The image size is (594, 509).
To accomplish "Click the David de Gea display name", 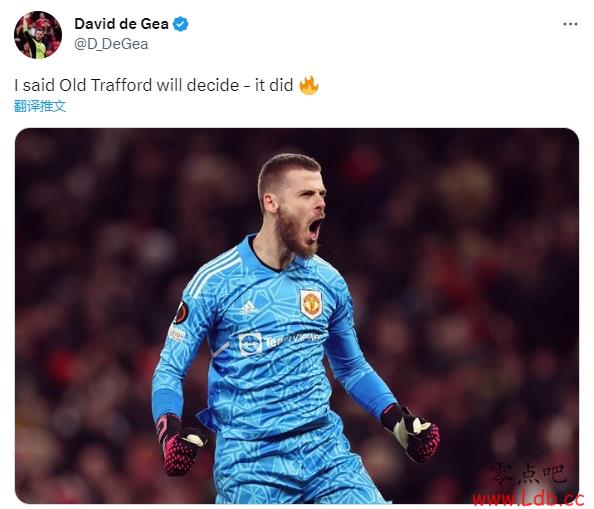I will [x=121, y=24].
